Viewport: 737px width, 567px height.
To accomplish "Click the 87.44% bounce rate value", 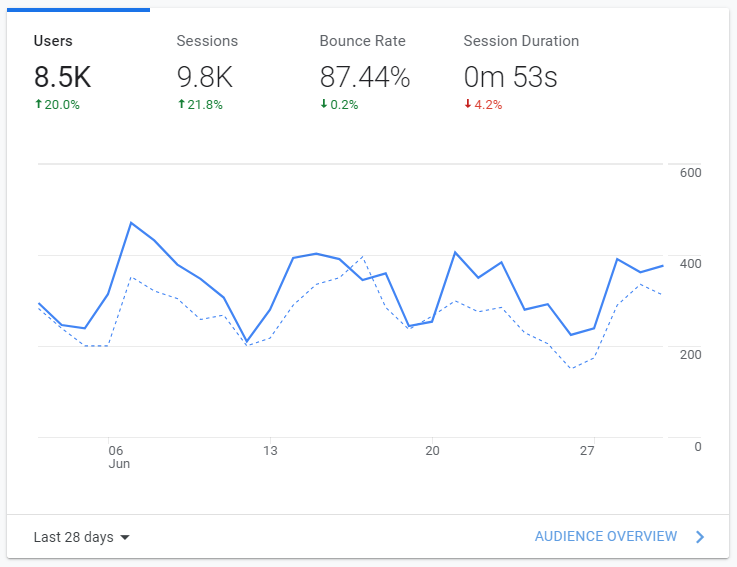I will coord(365,77).
